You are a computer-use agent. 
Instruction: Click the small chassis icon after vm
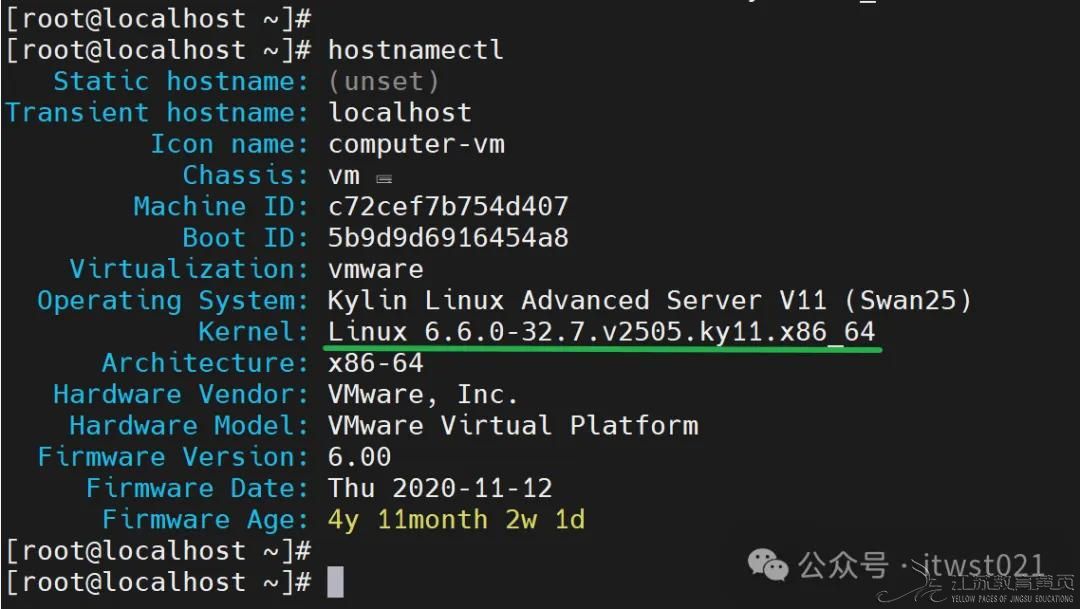pyautogui.click(x=383, y=179)
